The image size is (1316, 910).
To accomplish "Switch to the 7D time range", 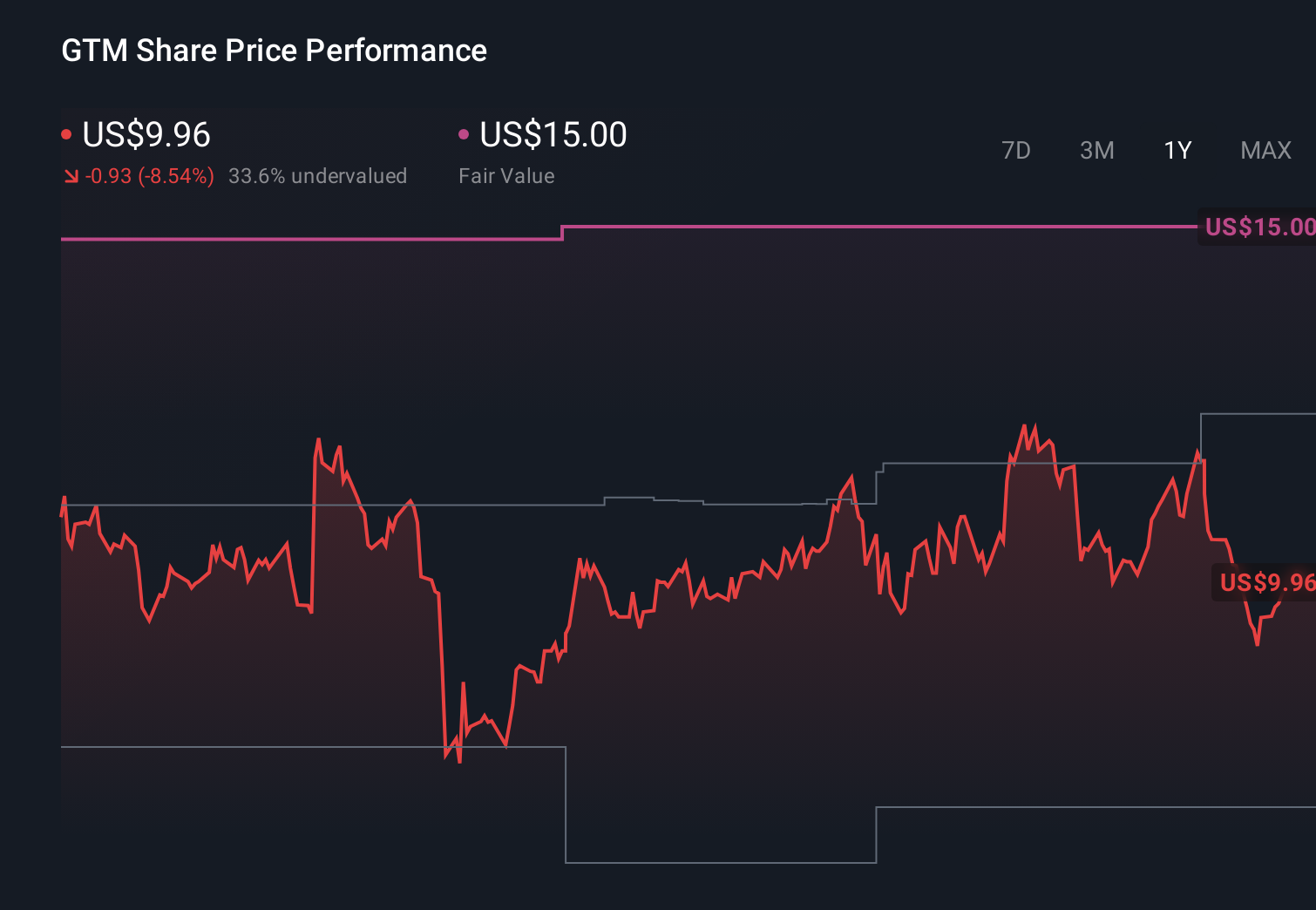I will click(x=1016, y=150).
